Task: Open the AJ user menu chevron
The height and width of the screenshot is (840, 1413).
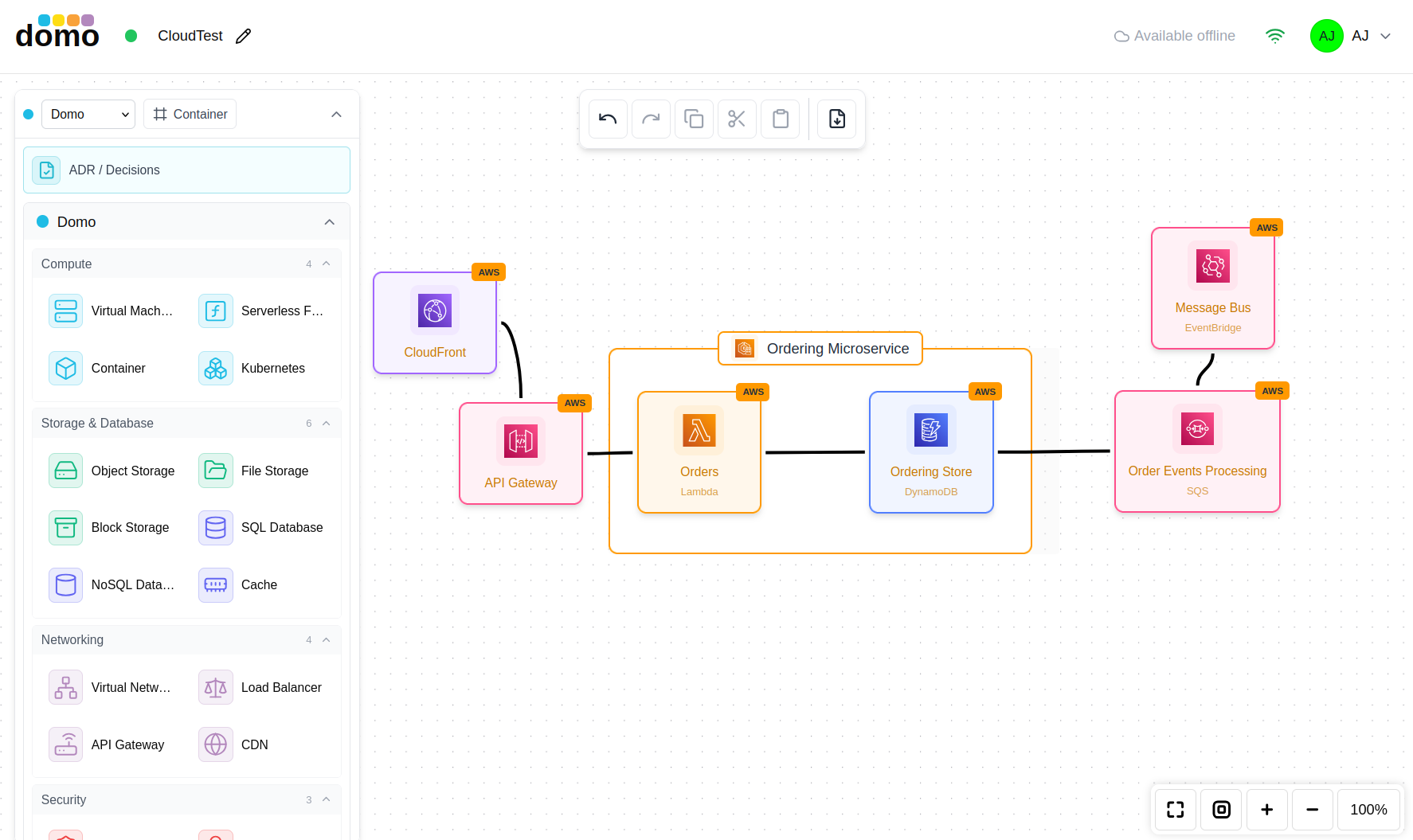Action: [1386, 36]
